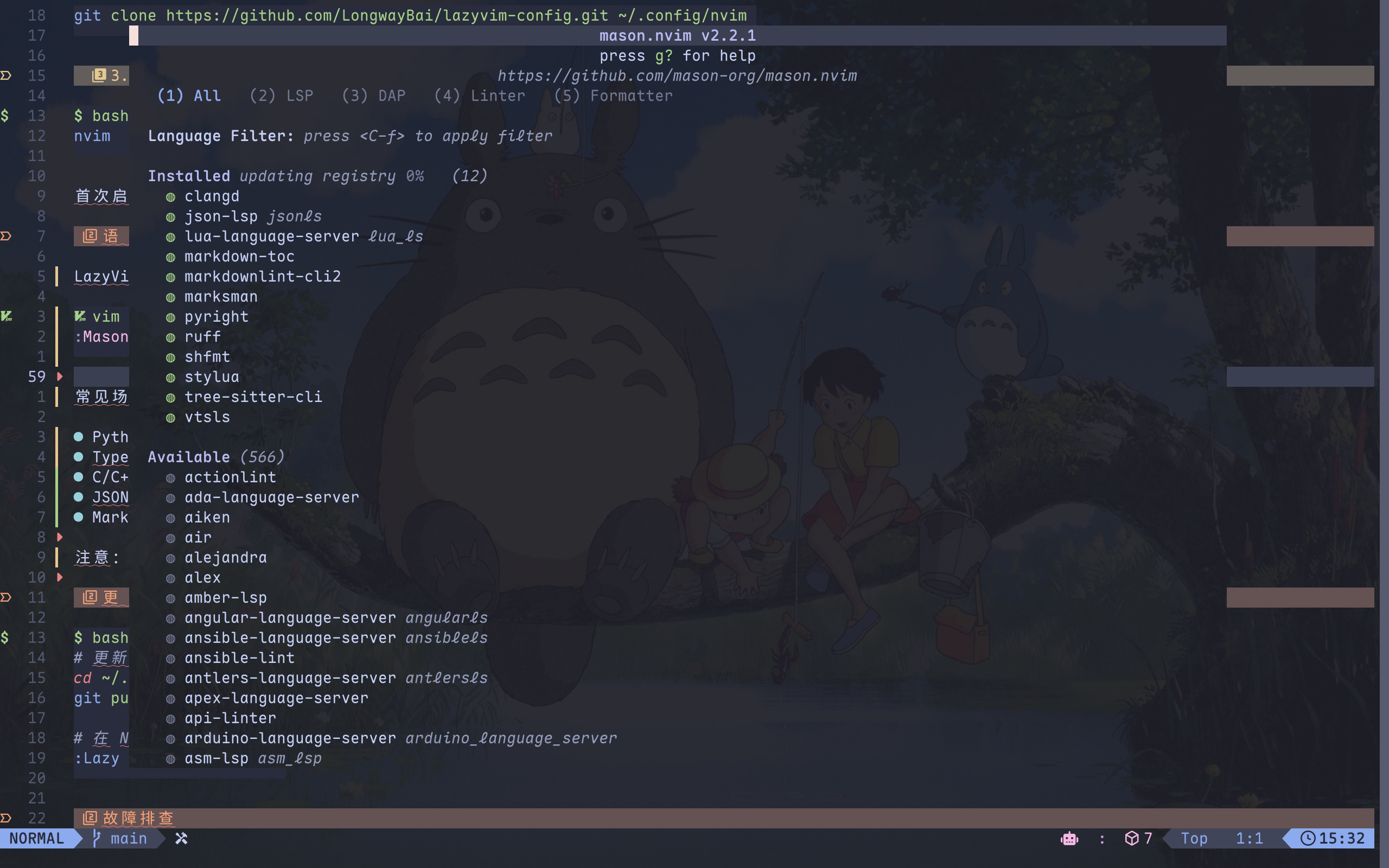Click the package circle icon beside actionlint

[x=170, y=477]
